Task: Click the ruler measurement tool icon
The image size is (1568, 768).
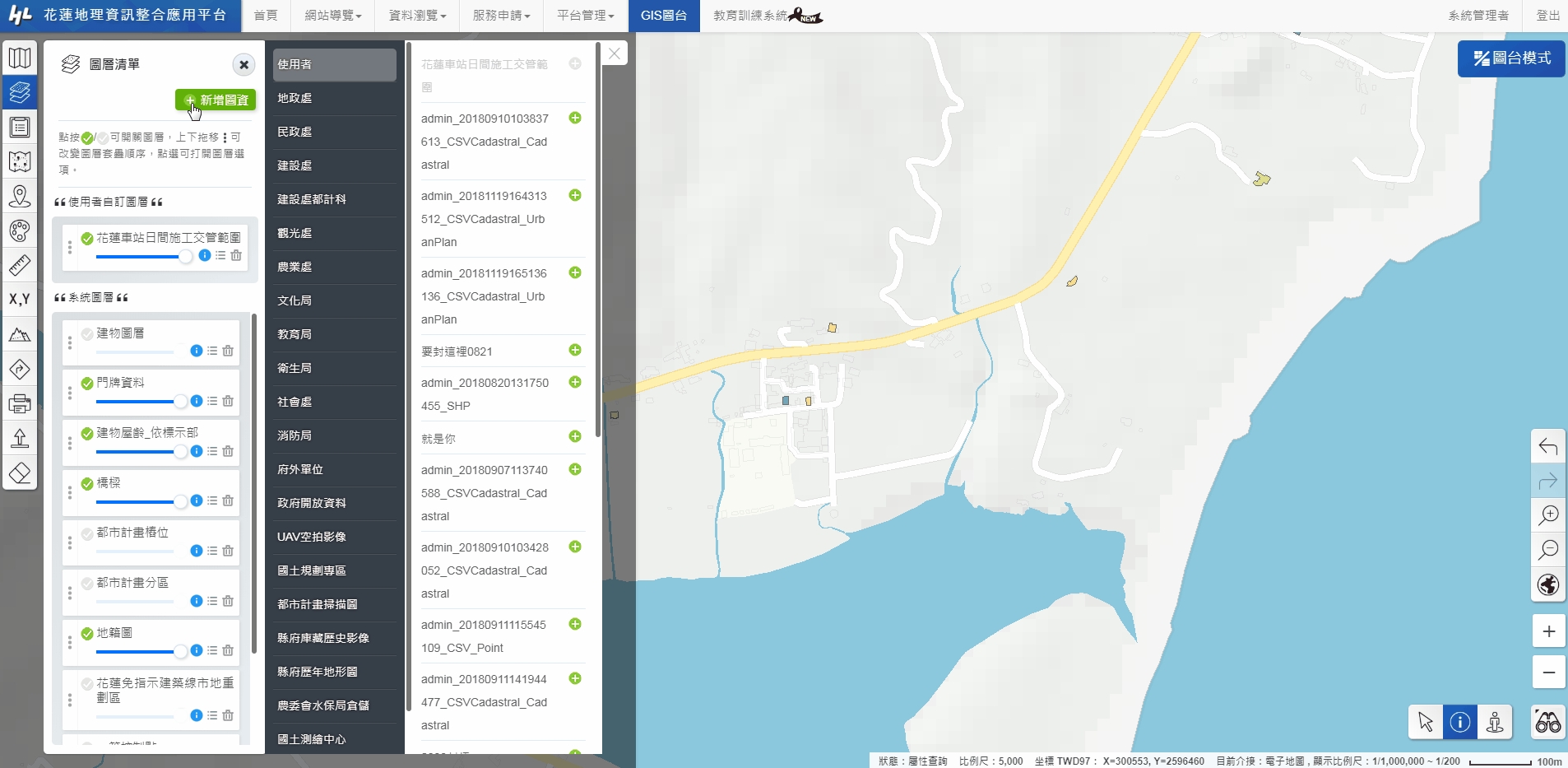Action: coord(20,265)
